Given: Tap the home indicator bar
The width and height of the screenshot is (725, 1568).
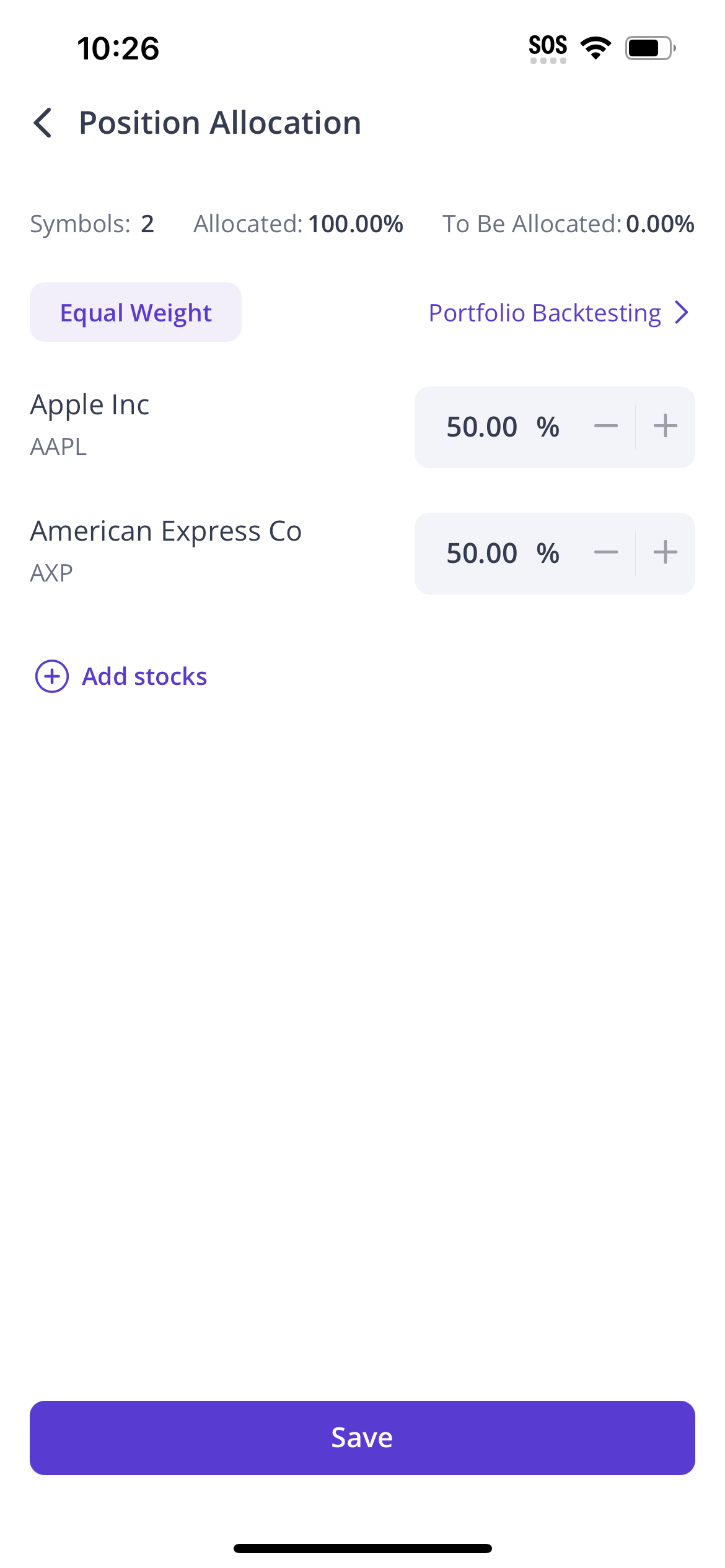Looking at the screenshot, I should pos(362,1548).
